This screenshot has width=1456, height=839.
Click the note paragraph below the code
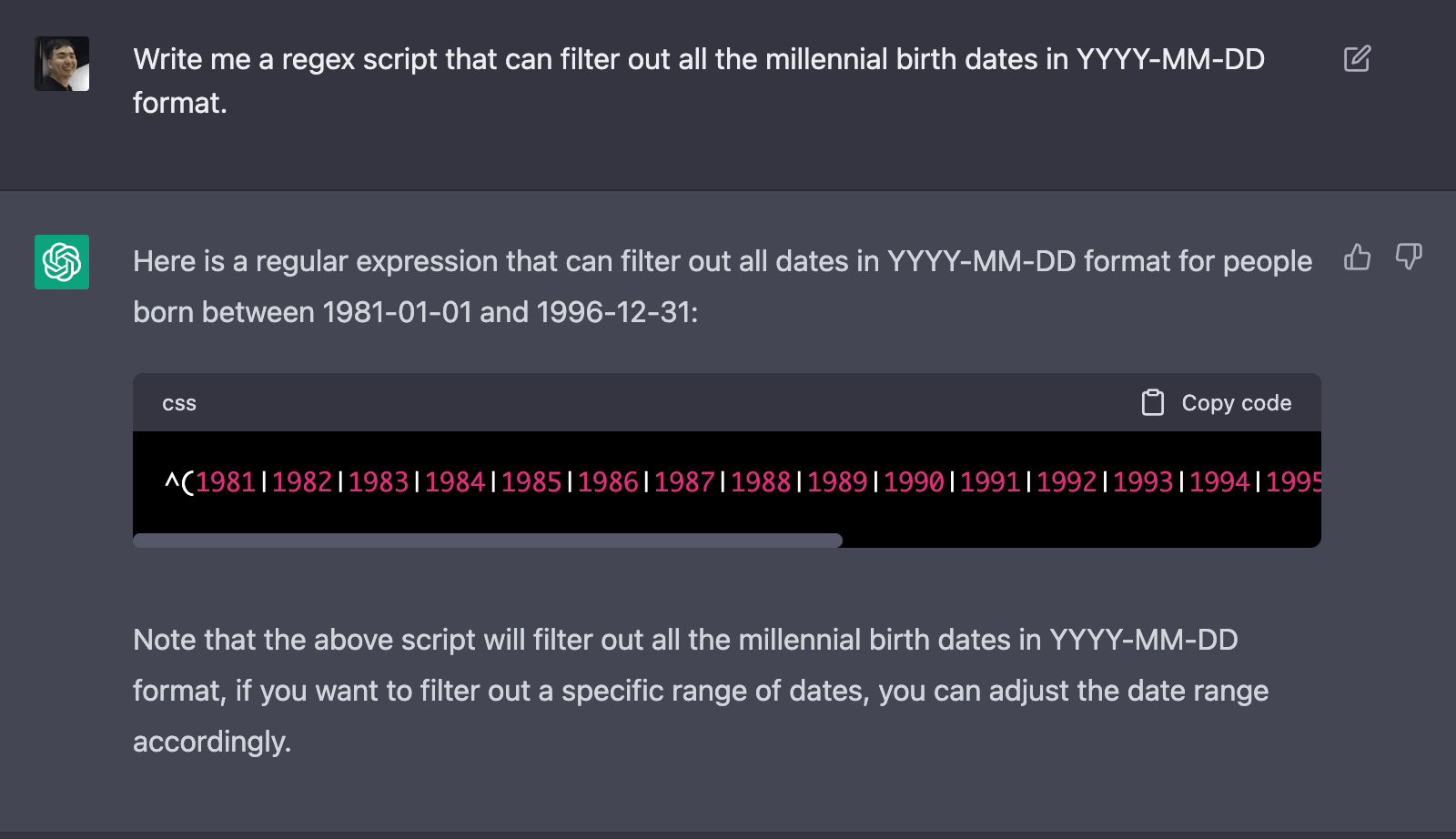(701, 691)
